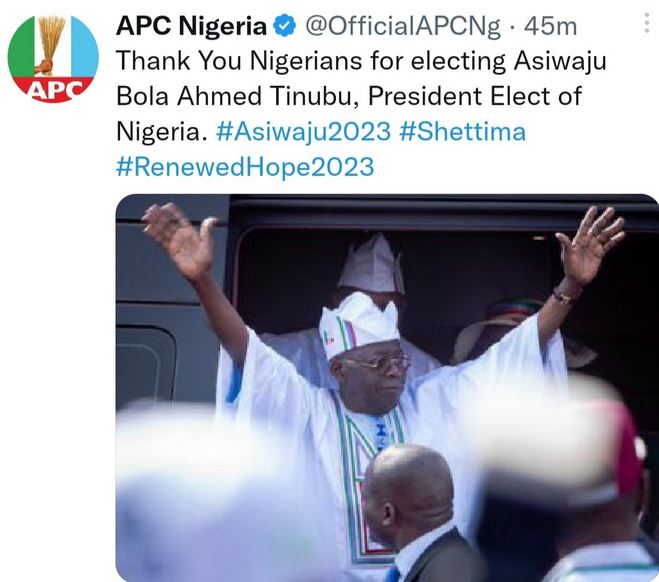The height and width of the screenshot is (582, 659).
Task: Click the APC Nigeria display name
Action: coord(192,24)
